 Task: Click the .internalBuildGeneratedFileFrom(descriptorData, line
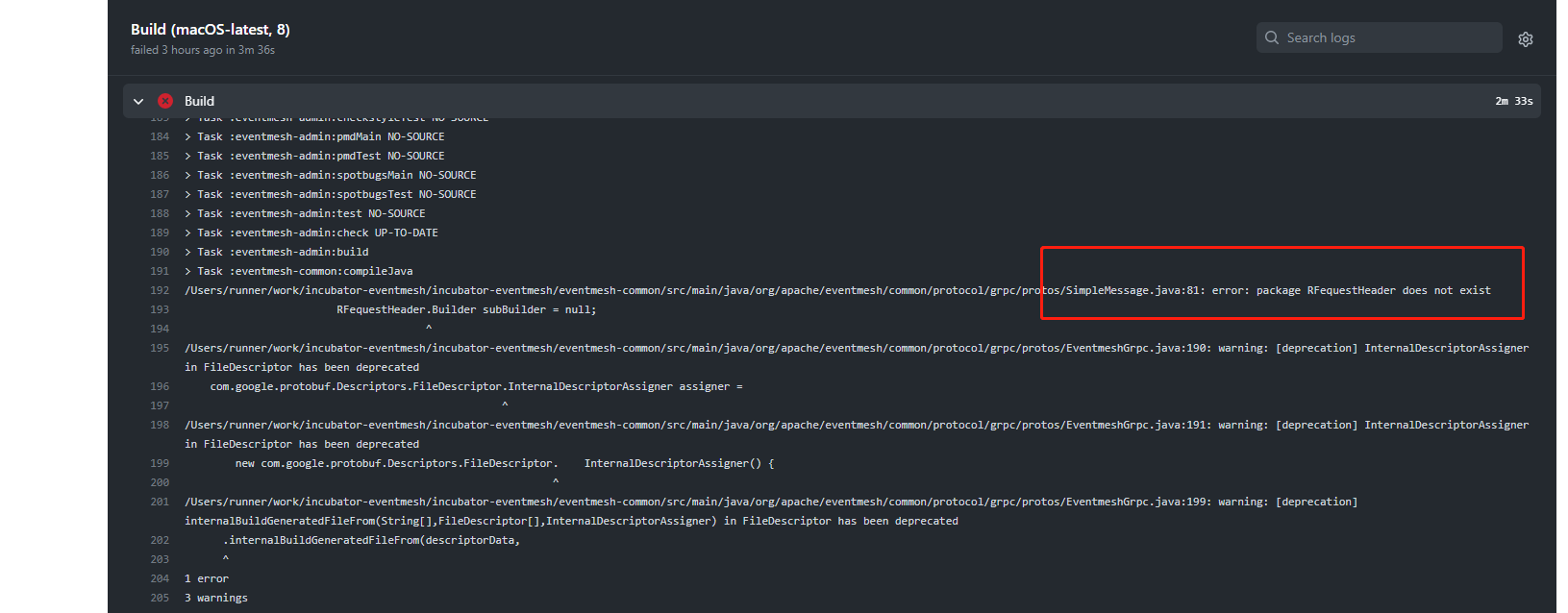point(372,540)
